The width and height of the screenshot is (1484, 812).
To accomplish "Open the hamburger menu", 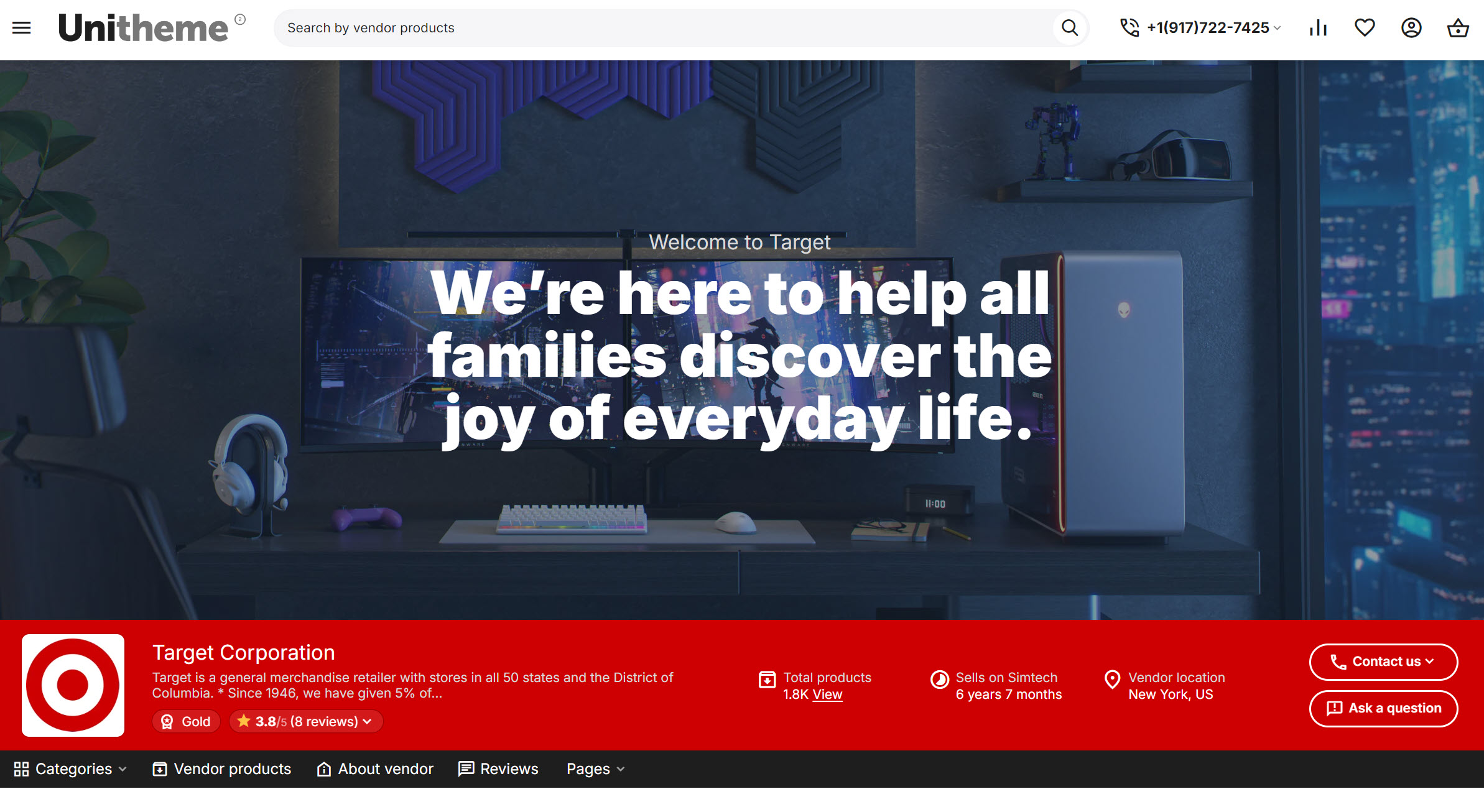I will pyautogui.click(x=21, y=27).
